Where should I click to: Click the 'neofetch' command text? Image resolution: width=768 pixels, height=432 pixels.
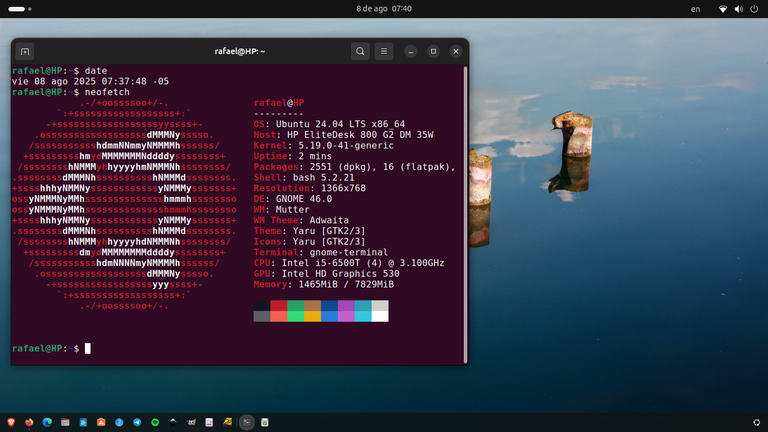[107, 92]
